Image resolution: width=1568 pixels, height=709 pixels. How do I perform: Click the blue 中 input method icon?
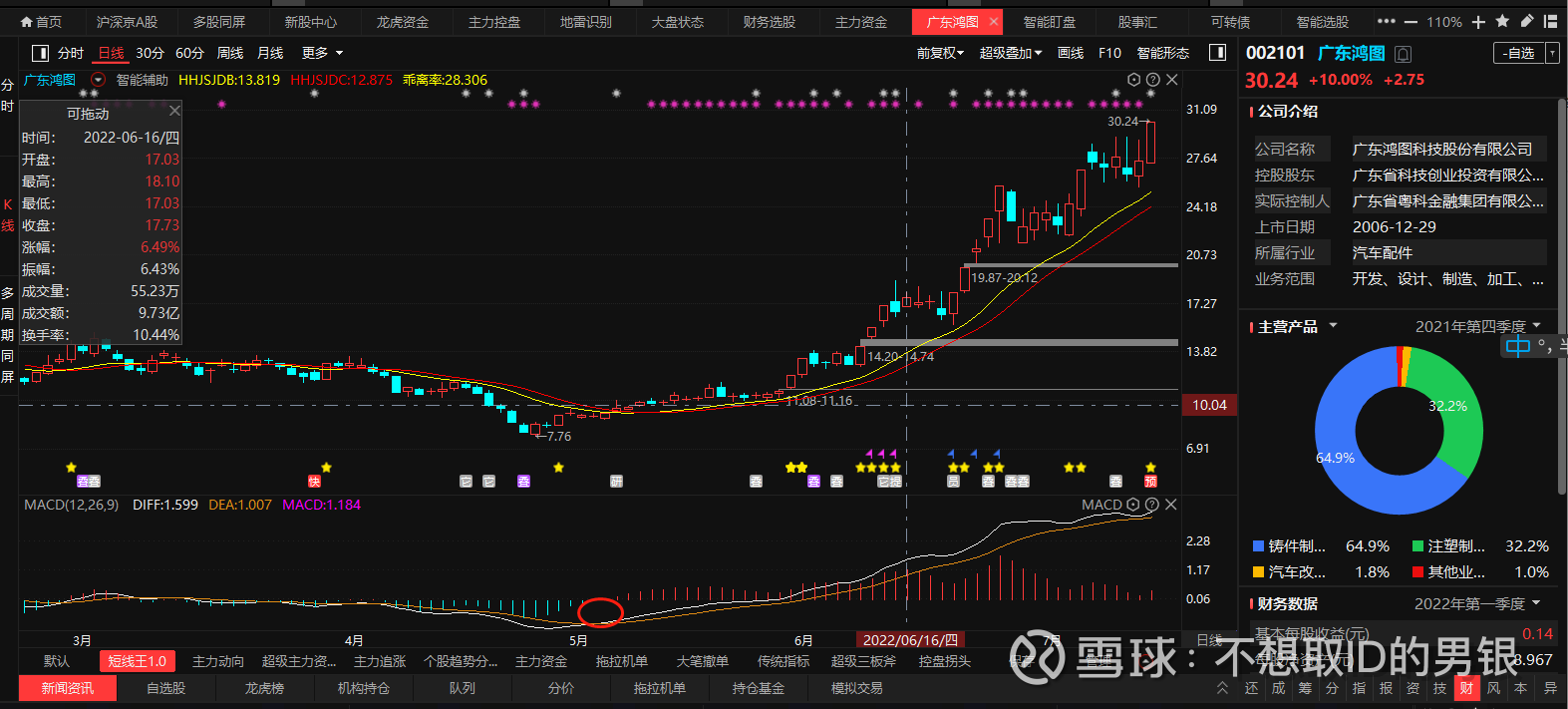tap(1517, 346)
